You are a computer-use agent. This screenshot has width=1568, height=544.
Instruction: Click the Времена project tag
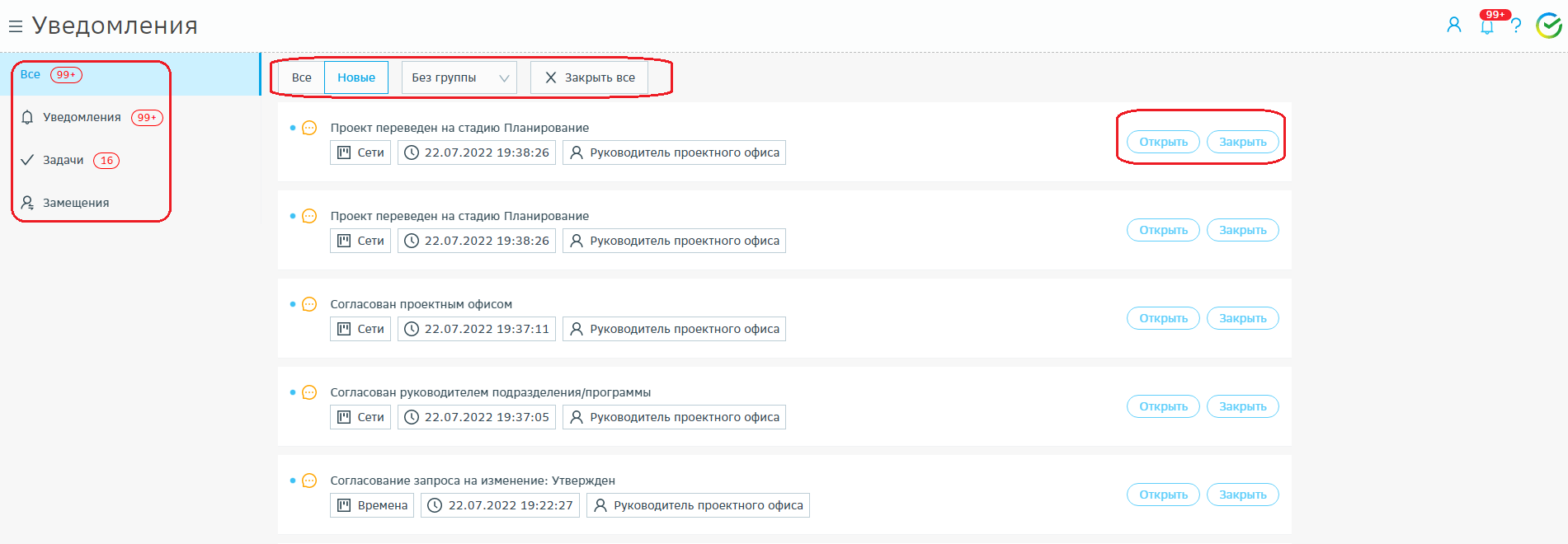coord(382,505)
